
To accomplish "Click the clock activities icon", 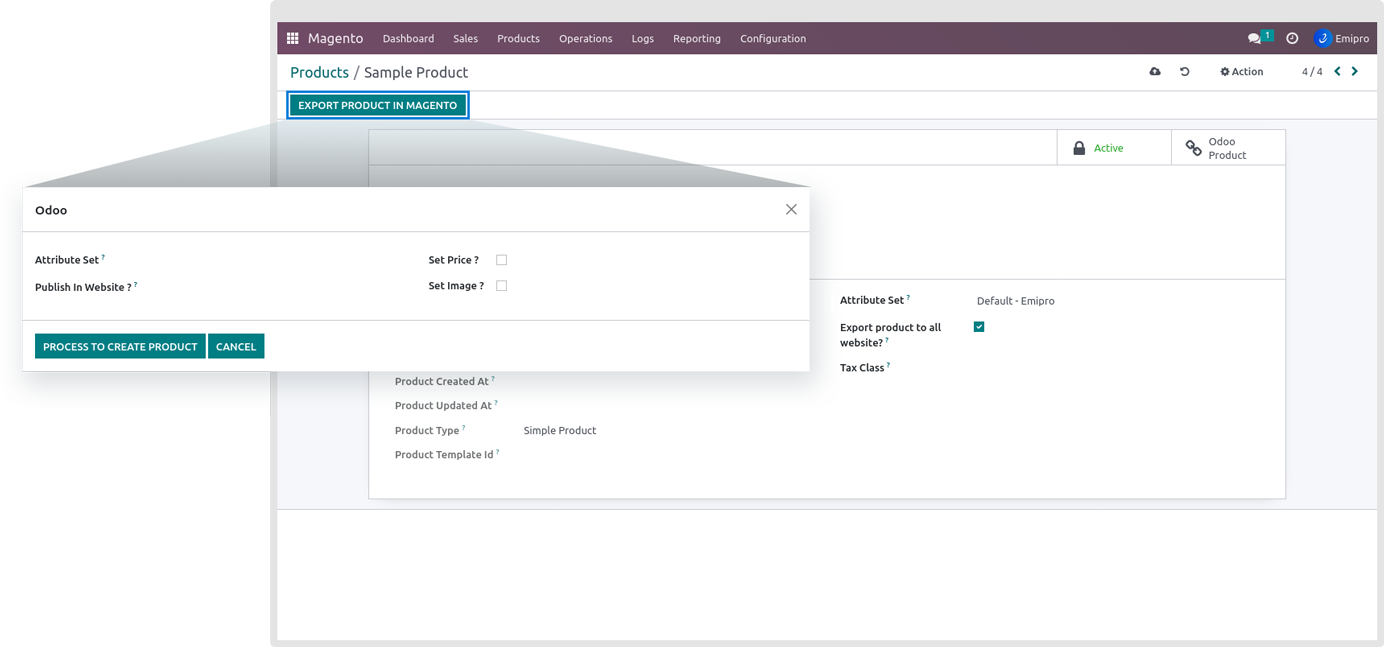I will pos(1292,39).
